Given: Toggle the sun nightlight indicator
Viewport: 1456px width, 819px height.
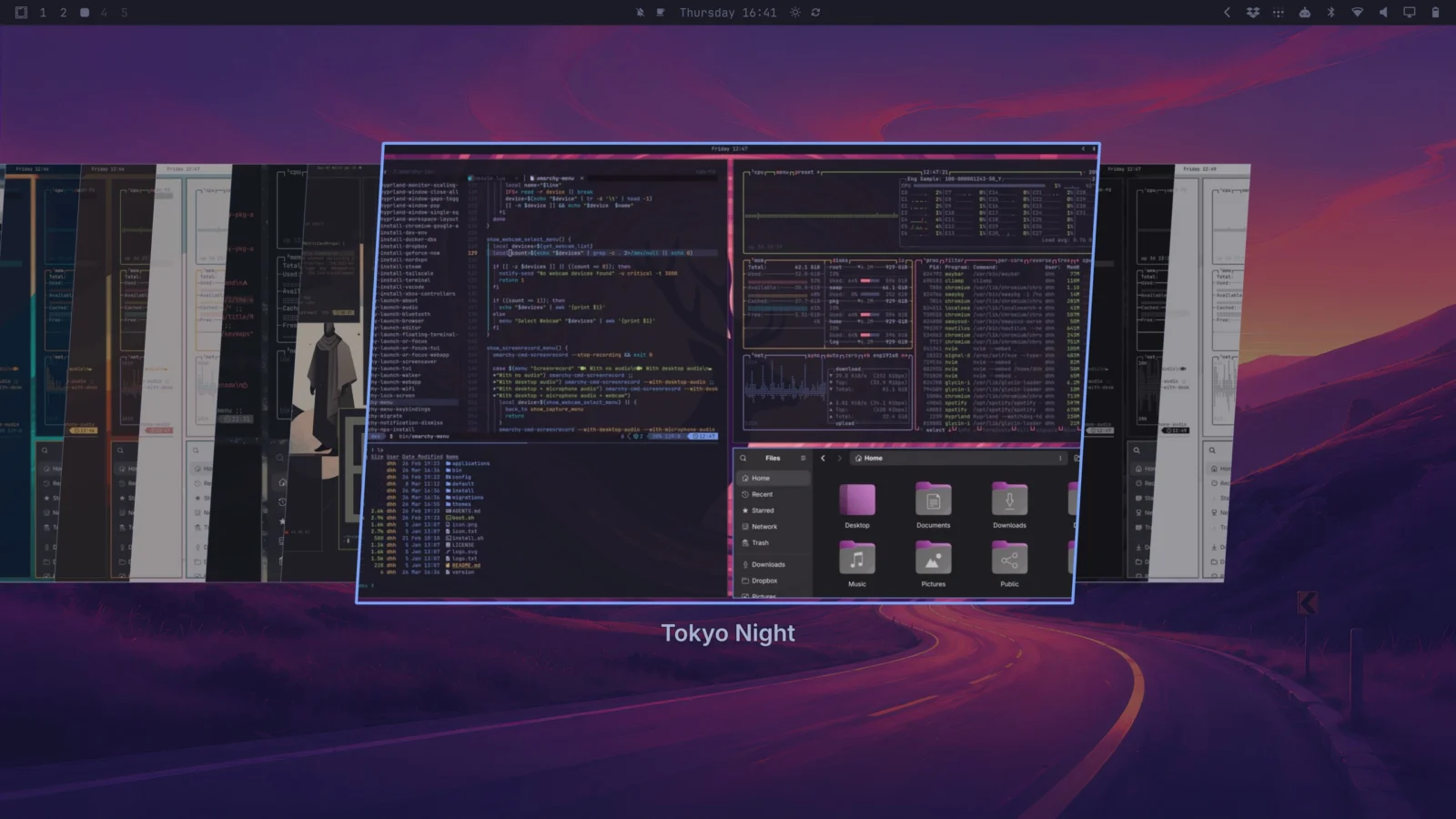Looking at the screenshot, I should tap(795, 13).
